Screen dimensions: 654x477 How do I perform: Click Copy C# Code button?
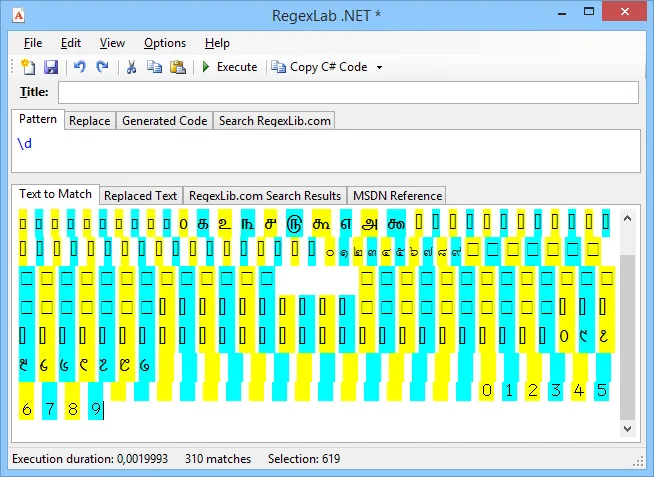click(320, 67)
